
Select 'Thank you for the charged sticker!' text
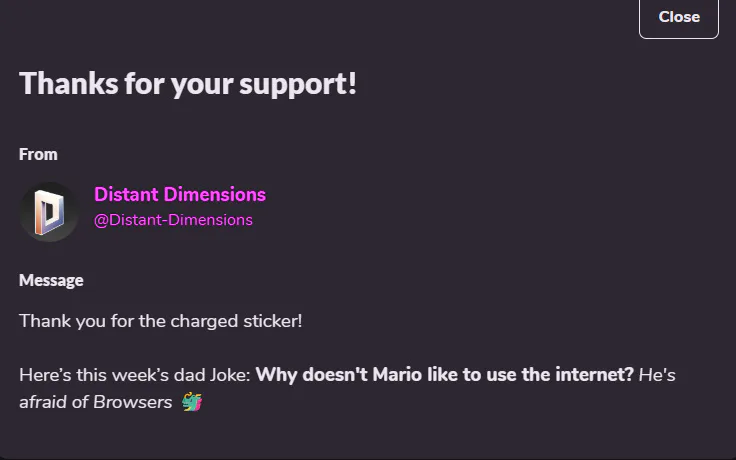[x=161, y=322]
